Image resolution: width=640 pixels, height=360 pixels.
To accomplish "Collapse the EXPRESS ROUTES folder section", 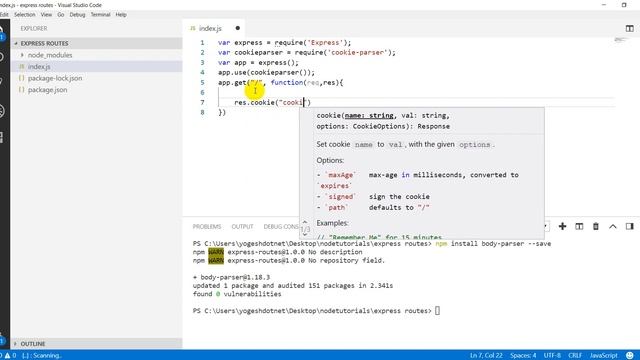I will (96, 43).
